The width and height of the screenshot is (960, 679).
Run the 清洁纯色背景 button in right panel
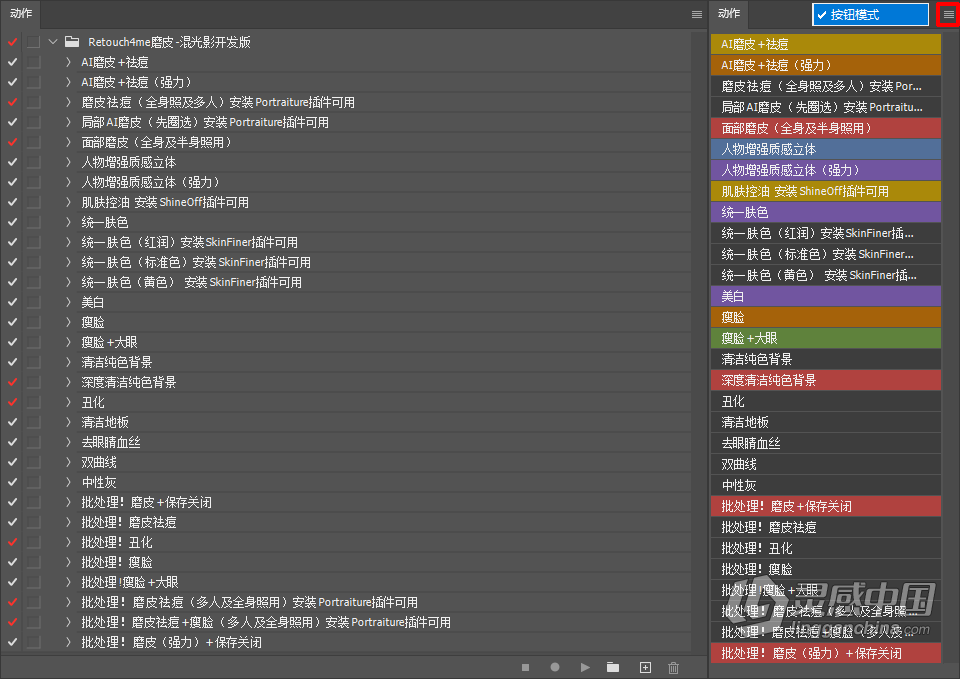pyautogui.click(x=826, y=359)
